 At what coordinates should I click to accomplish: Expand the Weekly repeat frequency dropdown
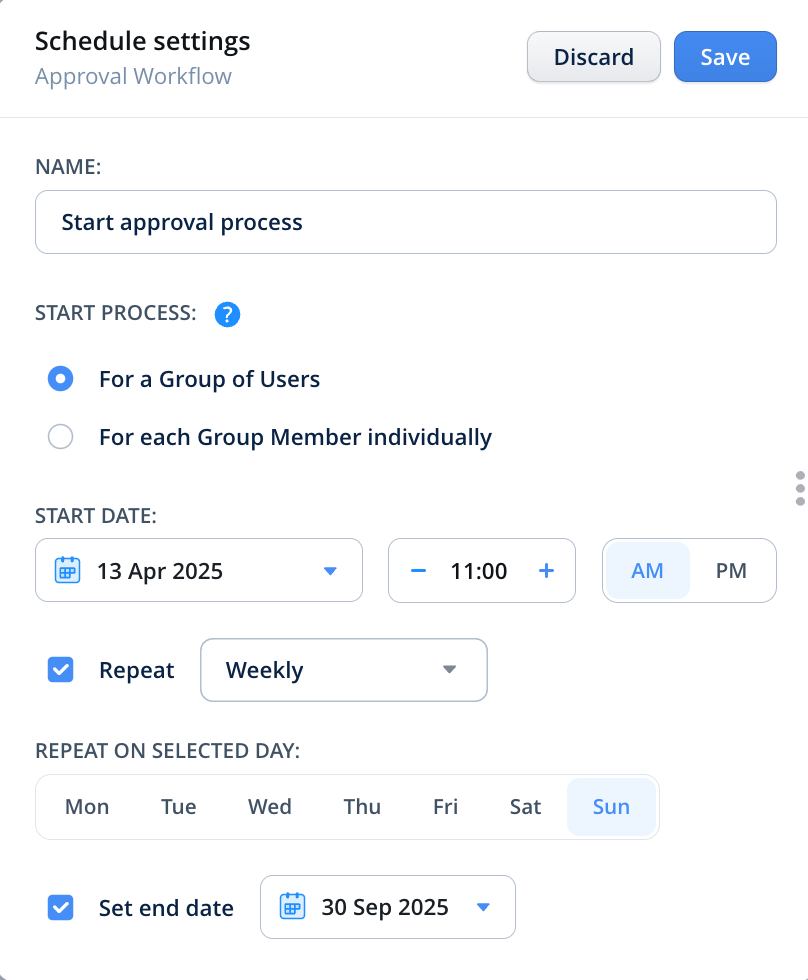point(344,670)
